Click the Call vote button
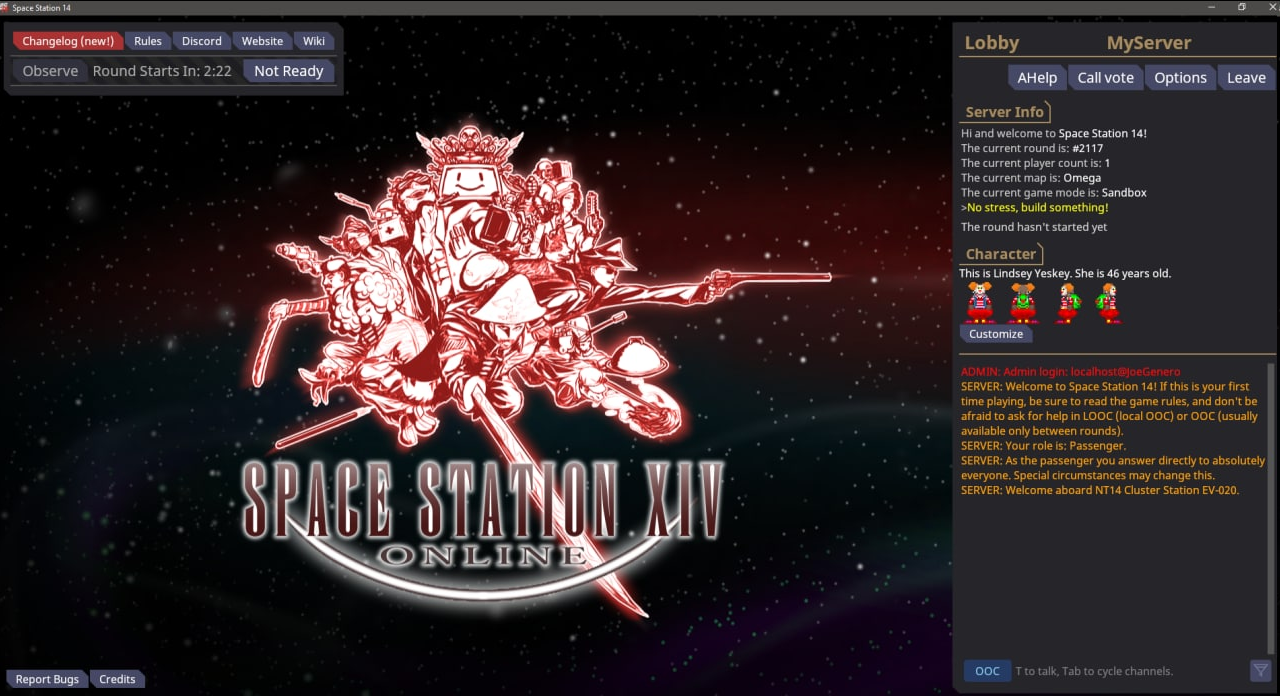Viewport: 1280px width, 696px height. coord(1105,78)
